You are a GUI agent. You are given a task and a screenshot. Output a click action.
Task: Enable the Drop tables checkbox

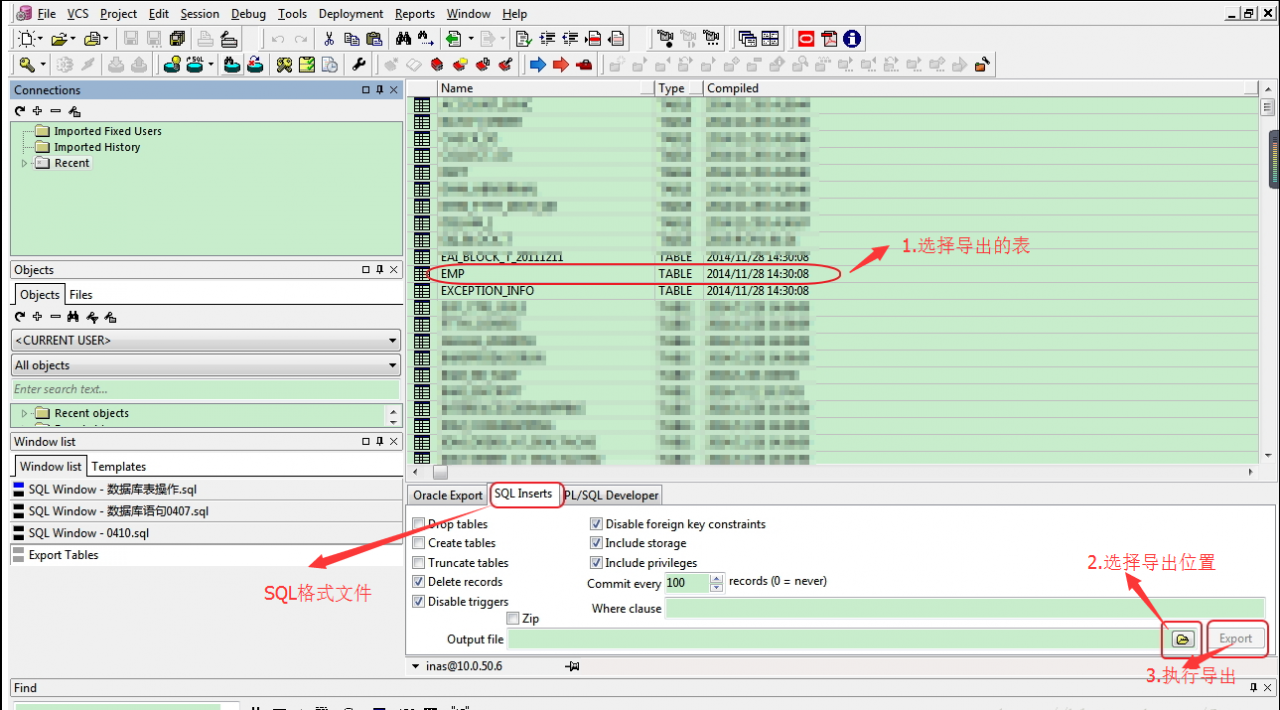(x=419, y=524)
